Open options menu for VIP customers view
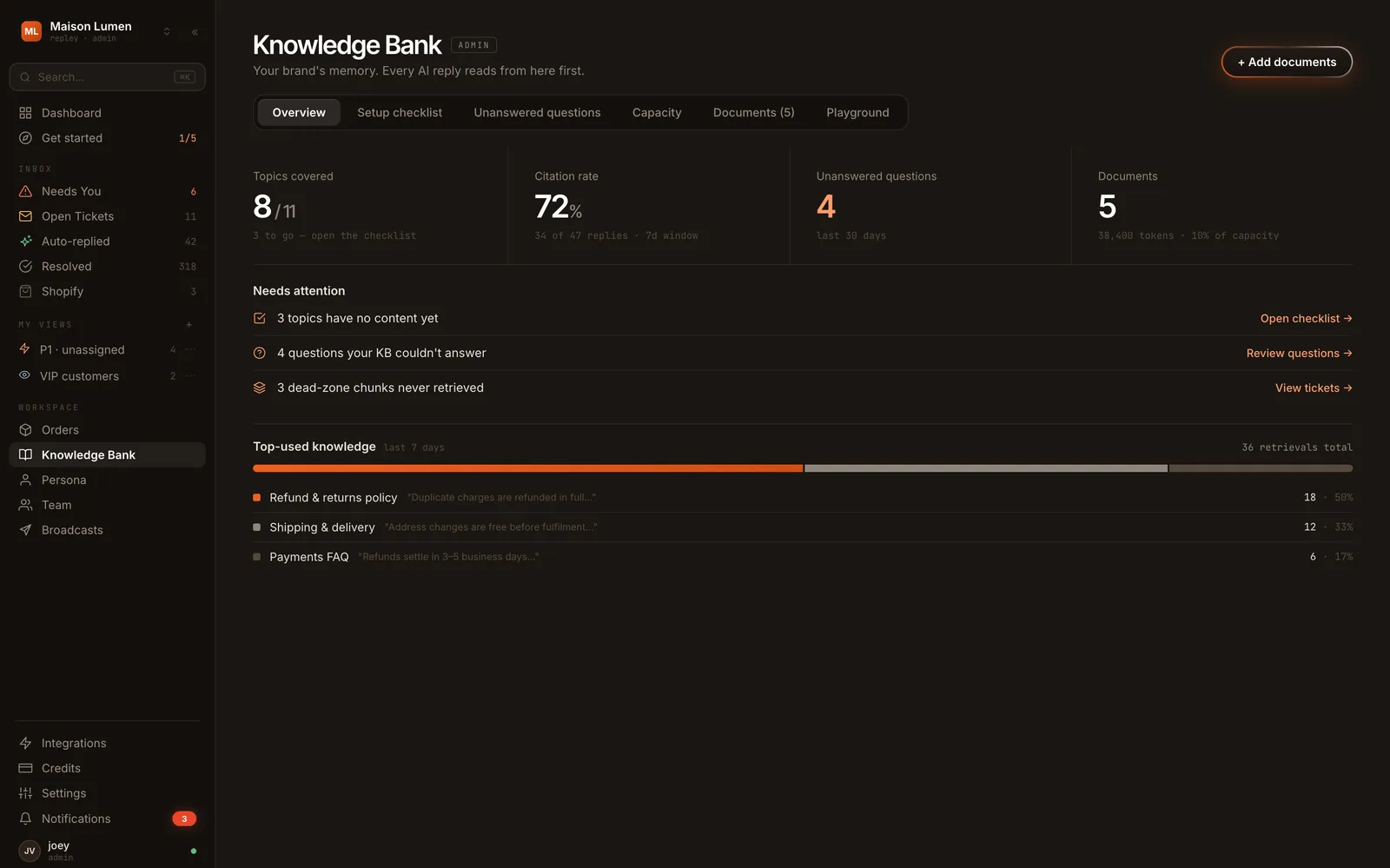 (x=190, y=375)
